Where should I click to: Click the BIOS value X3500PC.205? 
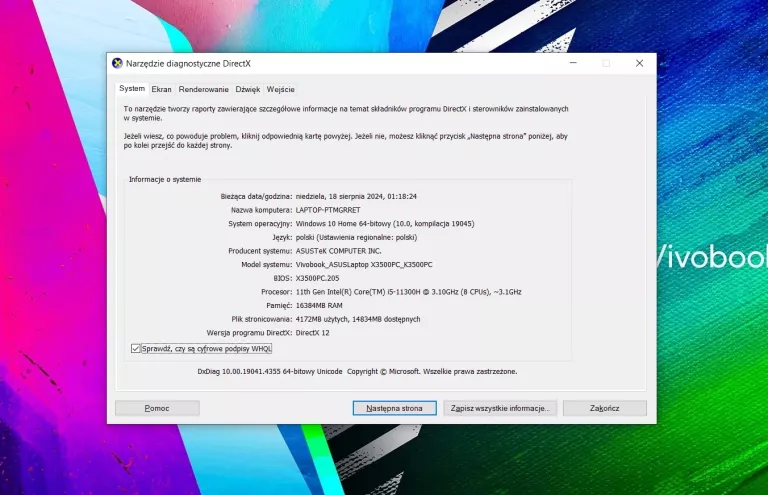pos(317,279)
